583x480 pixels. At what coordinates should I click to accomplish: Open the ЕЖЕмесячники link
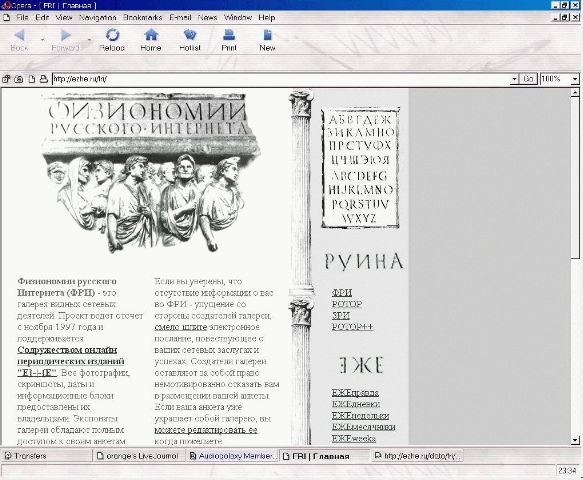(363, 427)
